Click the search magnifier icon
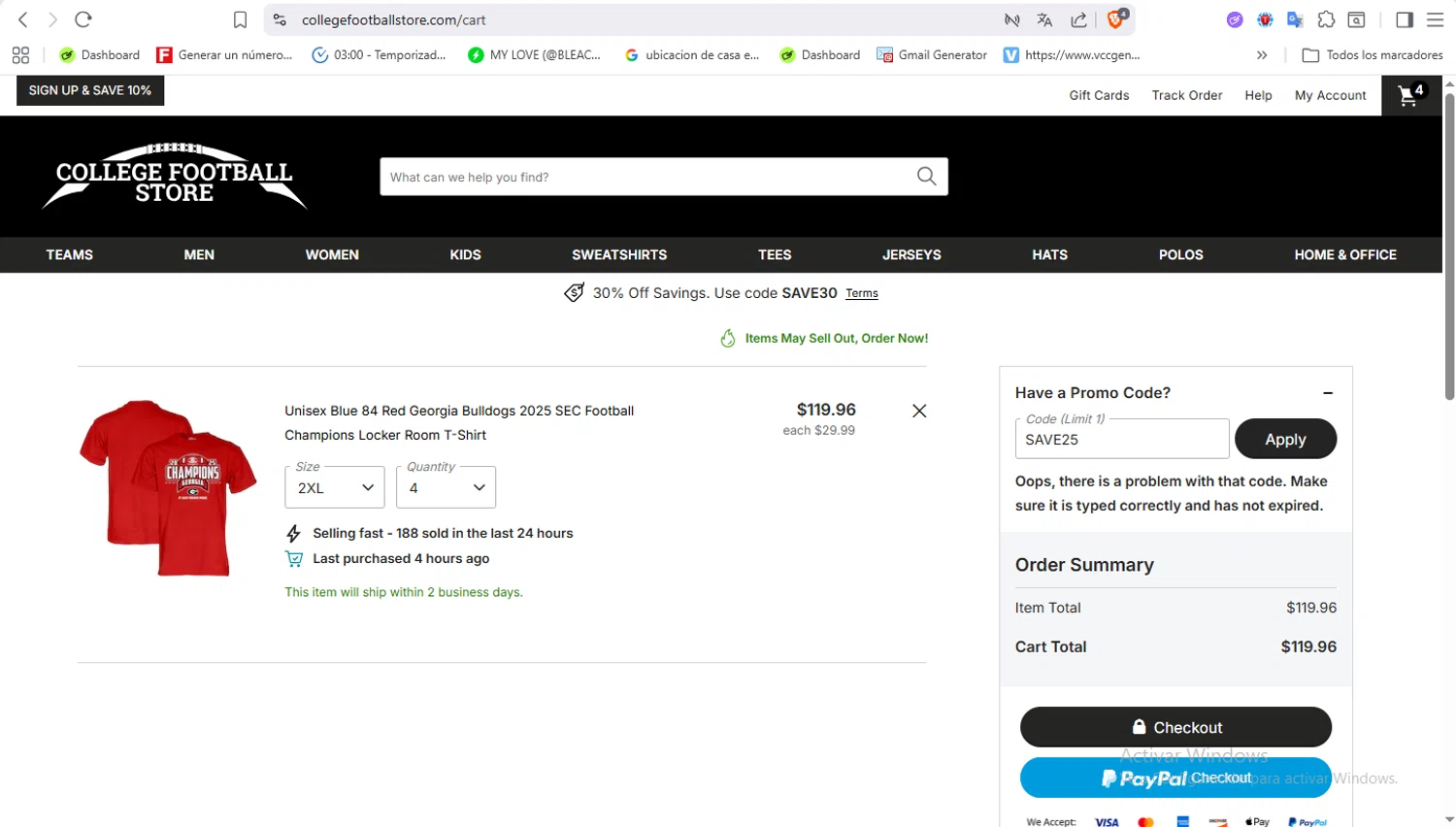The image size is (1456, 827). 927,177
